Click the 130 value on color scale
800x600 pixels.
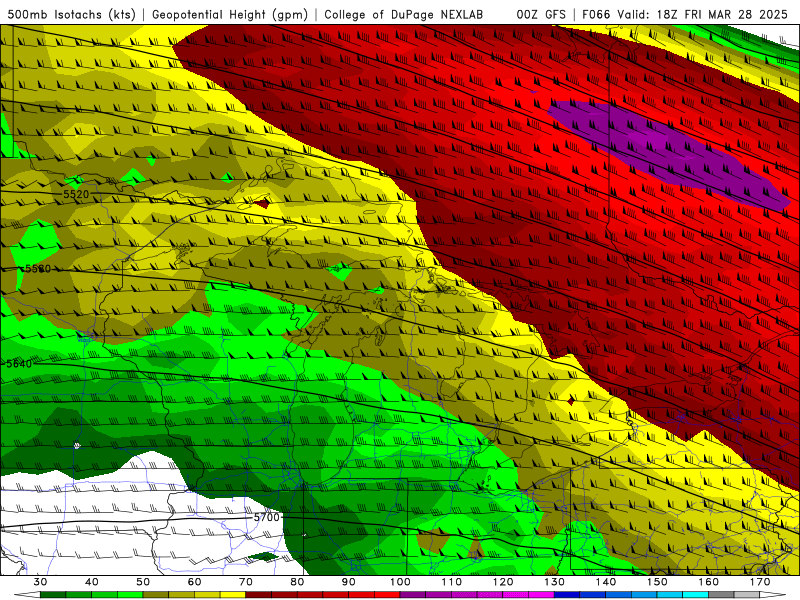555,582
